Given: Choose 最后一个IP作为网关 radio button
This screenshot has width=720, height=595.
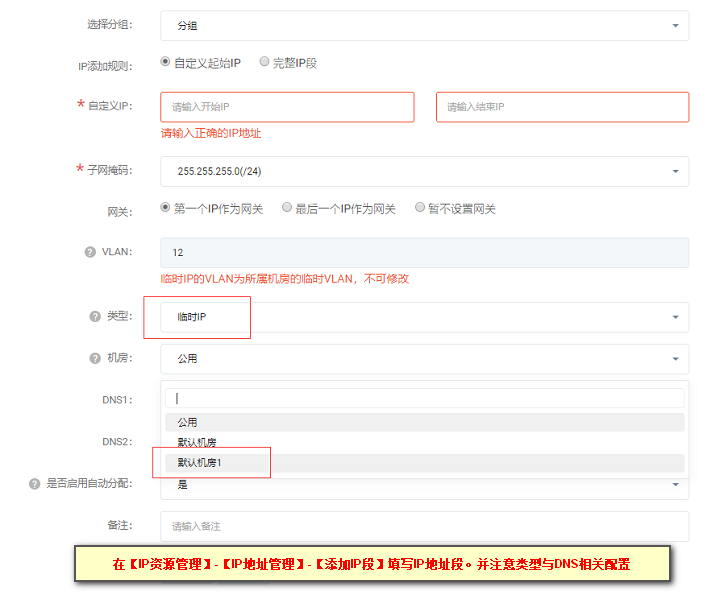Looking at the screenshot, I should (287, 208).
